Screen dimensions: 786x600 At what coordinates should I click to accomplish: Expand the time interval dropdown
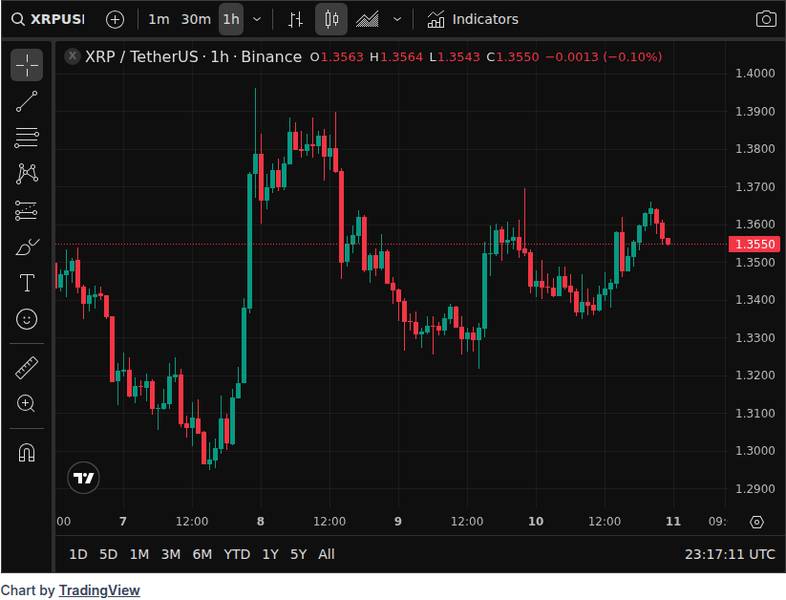click(x=257, y=20)
